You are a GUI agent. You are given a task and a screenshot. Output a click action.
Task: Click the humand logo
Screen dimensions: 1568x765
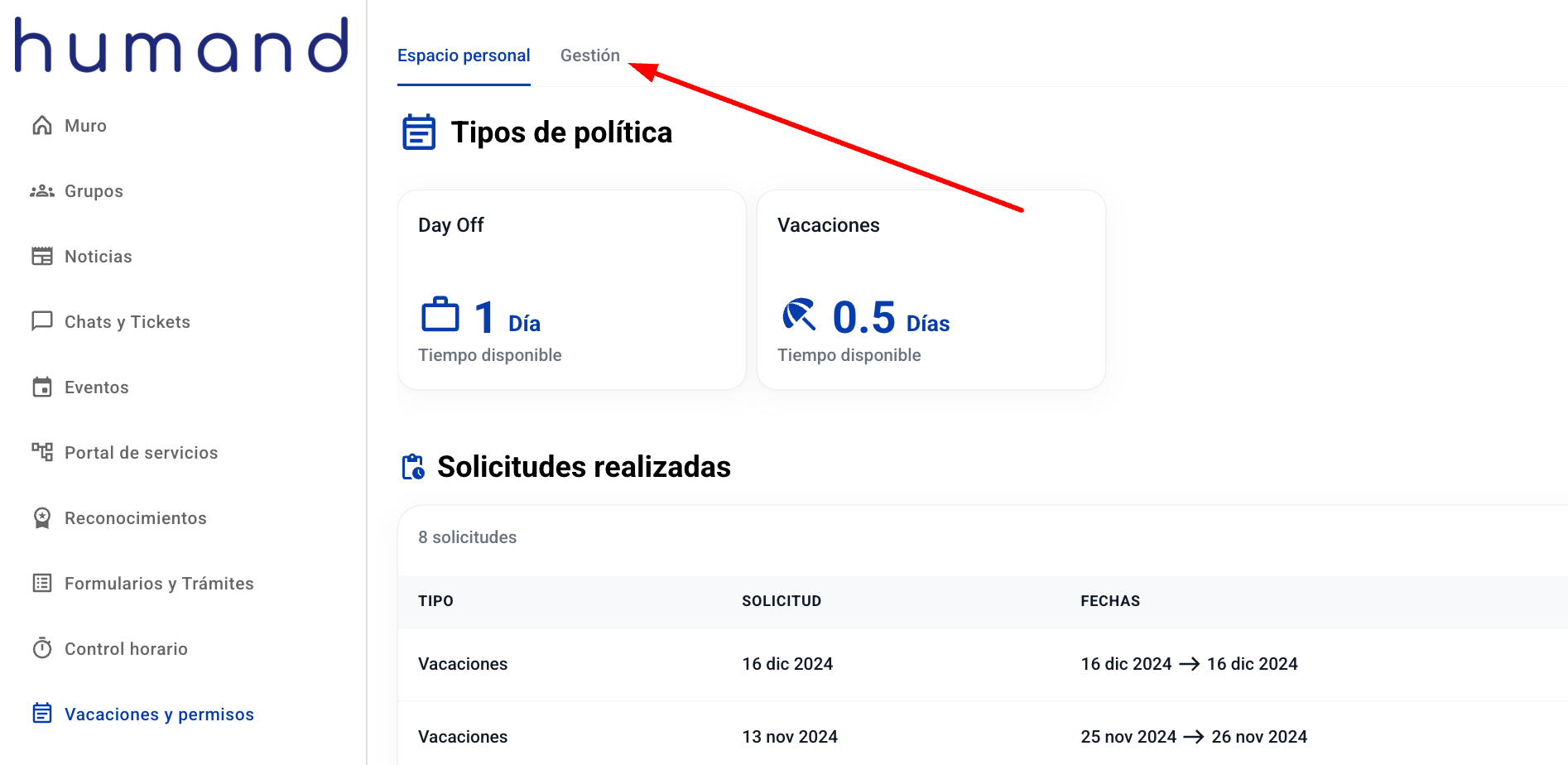pos(181,46)
